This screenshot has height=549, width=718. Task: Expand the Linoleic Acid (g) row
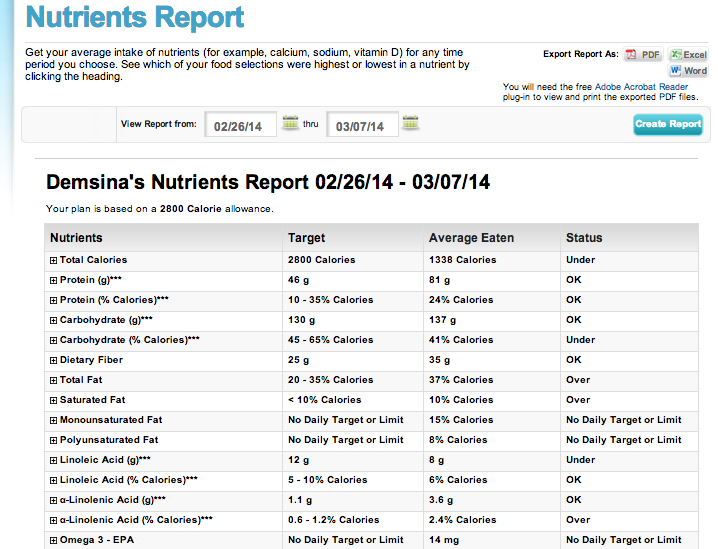point(54,460)
